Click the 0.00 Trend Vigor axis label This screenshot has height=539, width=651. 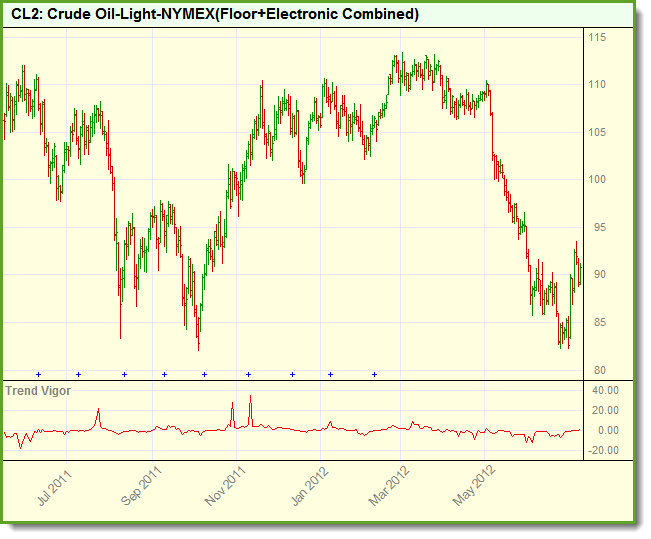point(609,430)
